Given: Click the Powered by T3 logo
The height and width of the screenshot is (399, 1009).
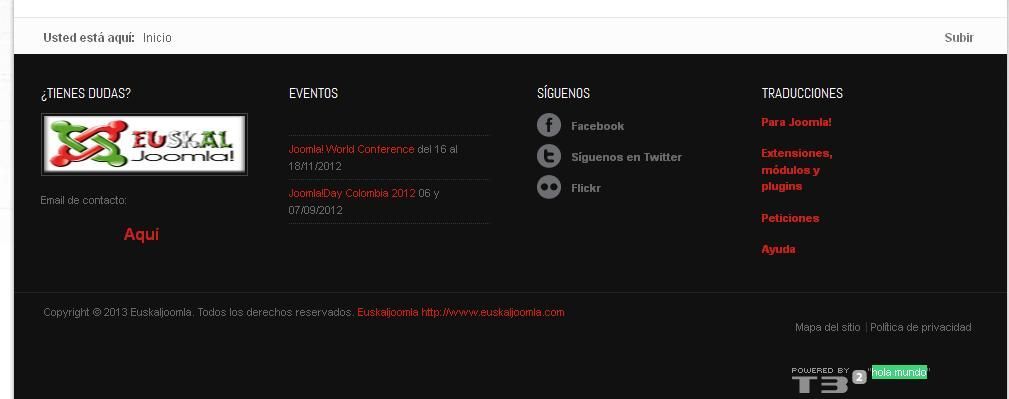Looking at the screenshot, I should [x=829, y=380].
